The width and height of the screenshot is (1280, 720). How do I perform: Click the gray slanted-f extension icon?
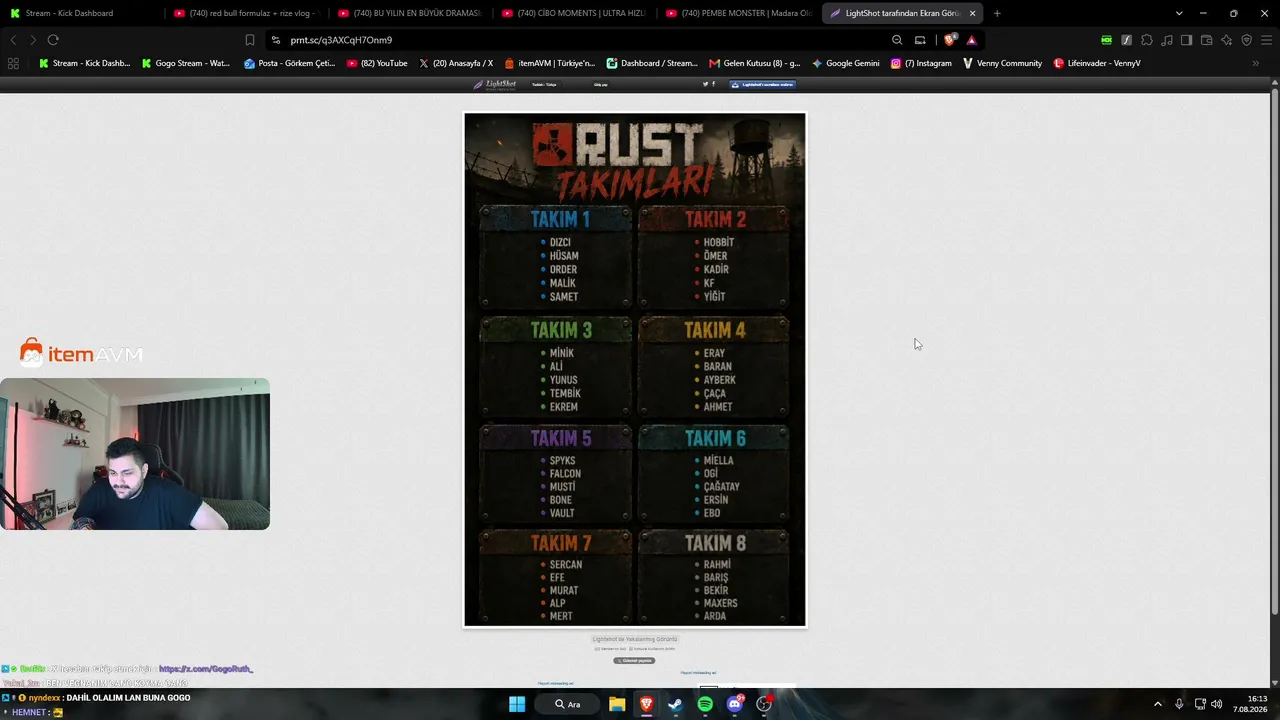tap(1127, 40)
